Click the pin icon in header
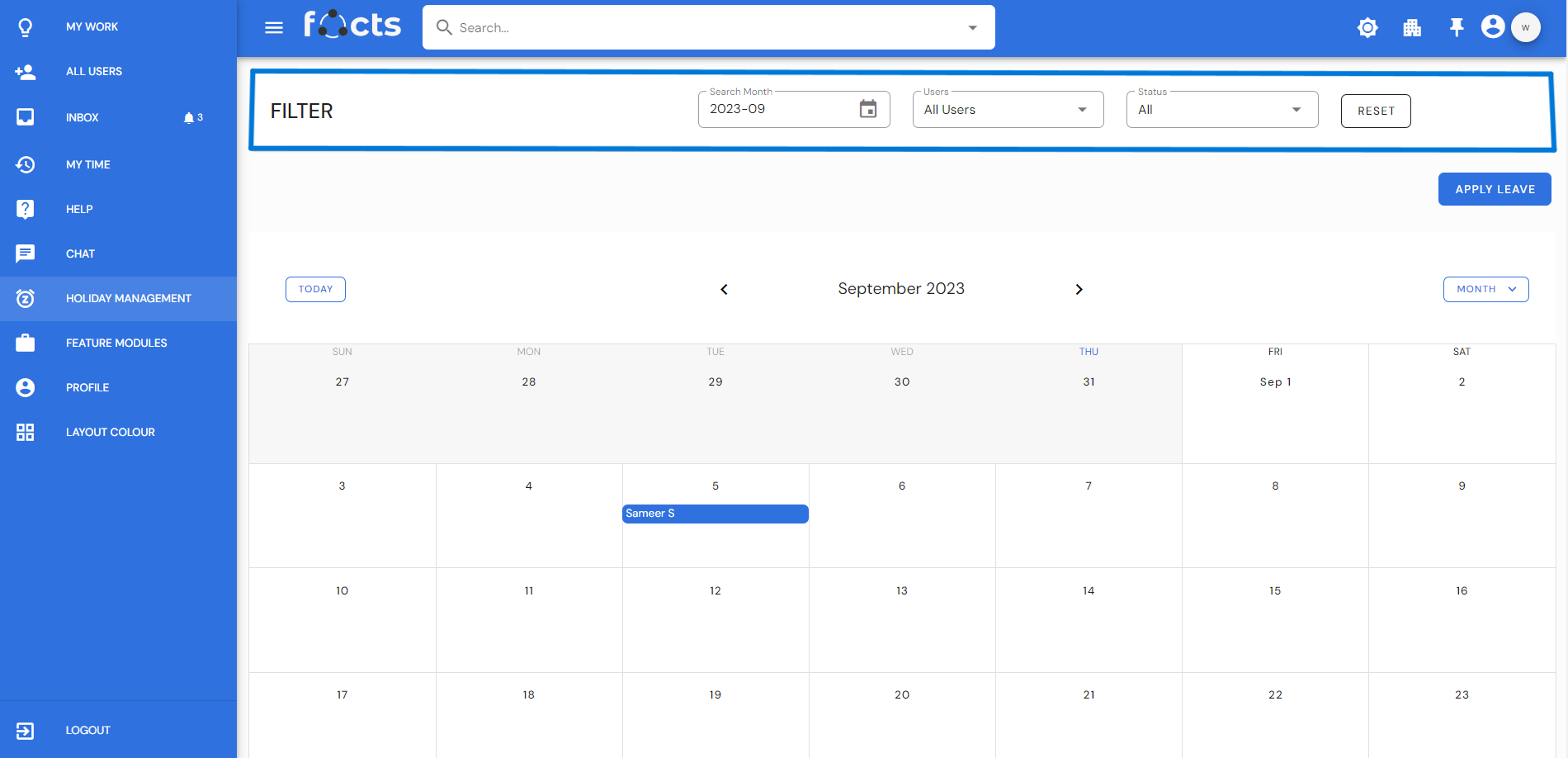Image resolution: width=1568 pixels, height=758 pixels. (x=1457, y=28)
